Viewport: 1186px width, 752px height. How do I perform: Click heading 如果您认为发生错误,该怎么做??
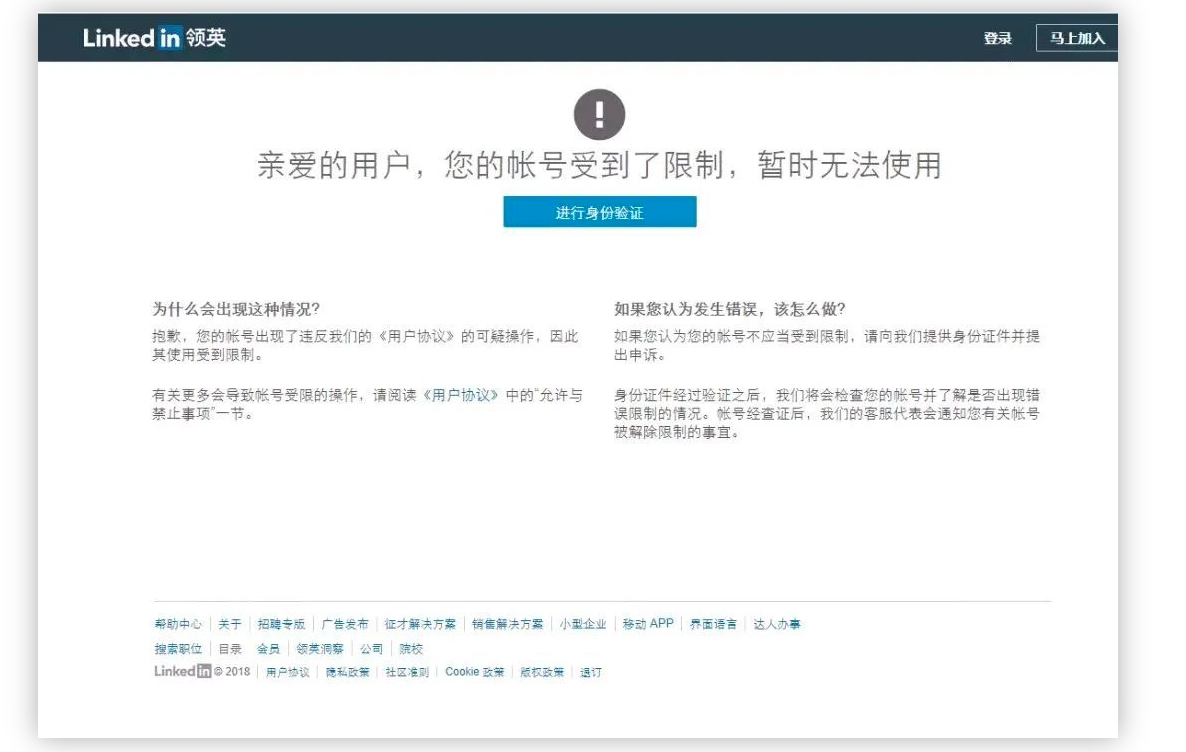point(730,309)
